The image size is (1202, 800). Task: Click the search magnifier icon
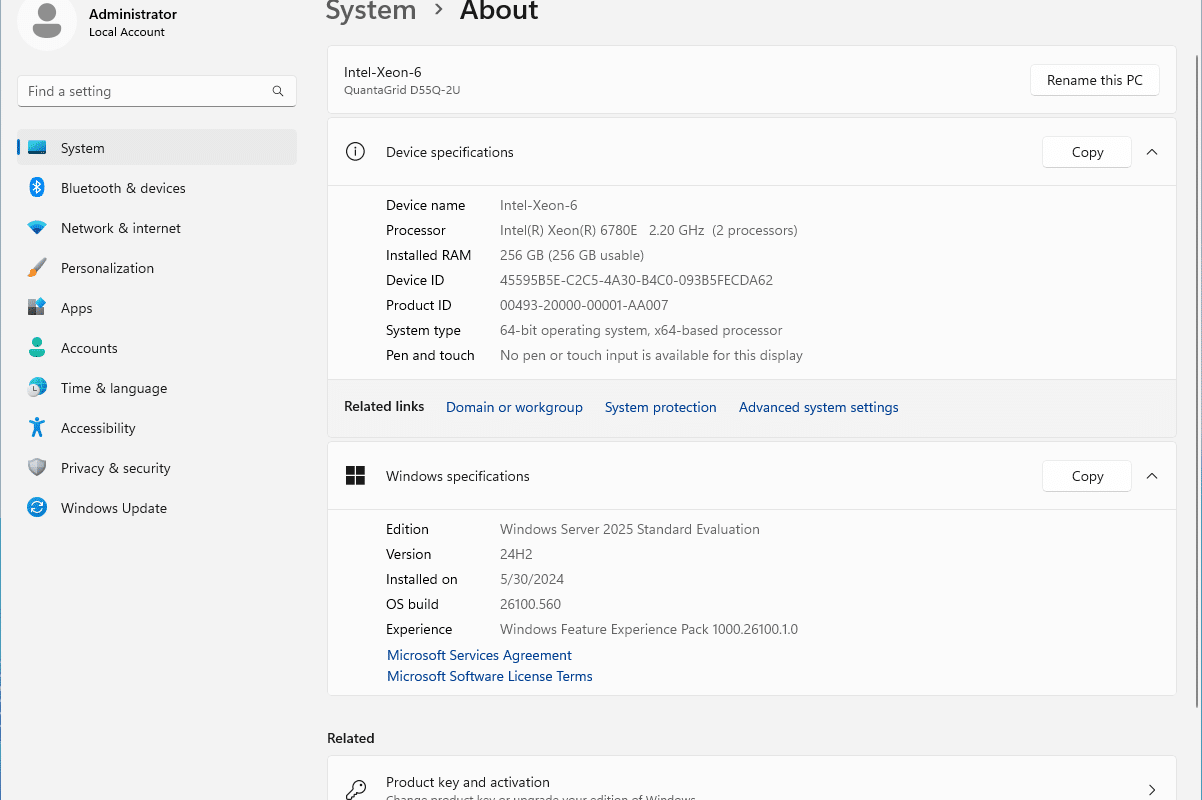pyautogui.click(x=278, y=91)
